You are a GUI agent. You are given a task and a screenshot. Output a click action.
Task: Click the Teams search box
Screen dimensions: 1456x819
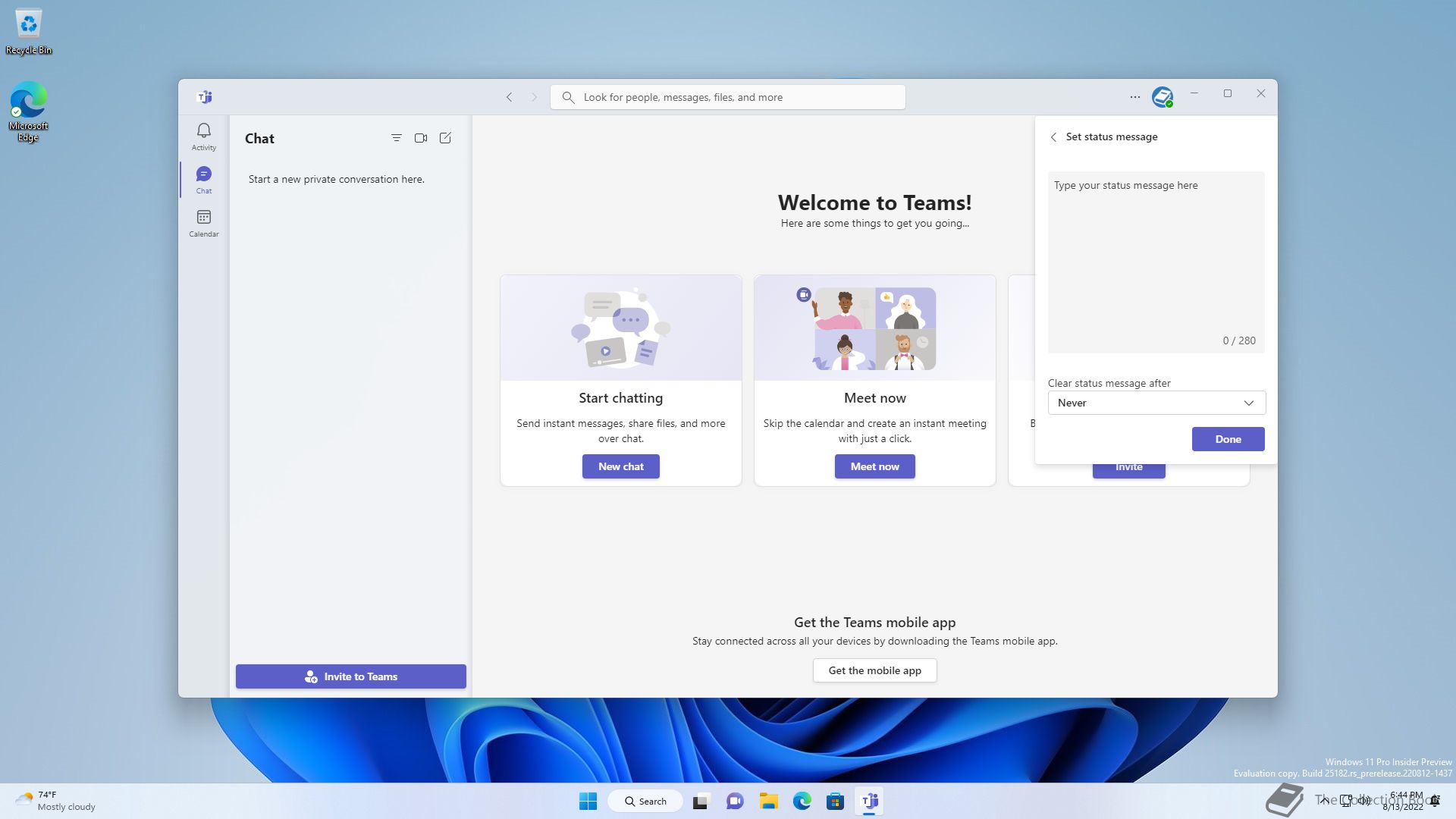(x=728, y=97)
